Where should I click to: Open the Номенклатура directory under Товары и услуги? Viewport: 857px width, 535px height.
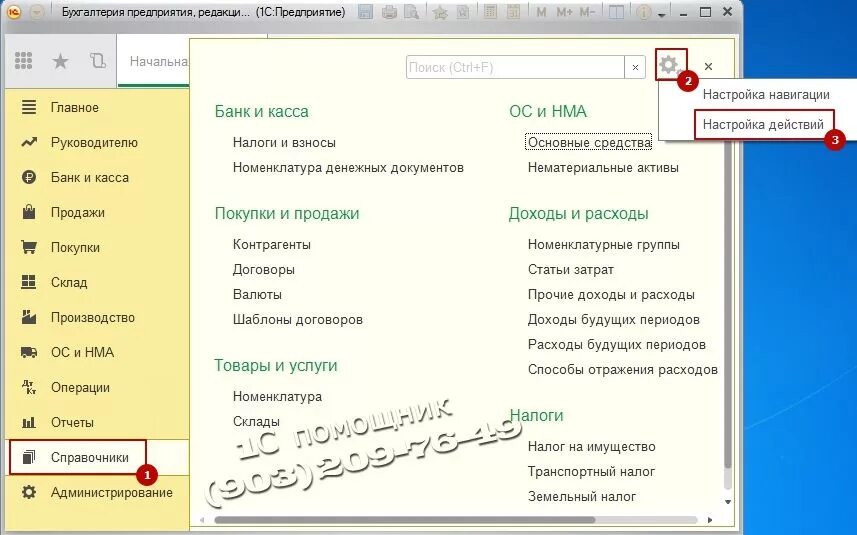pyautogui.click(x=277, y=396)
